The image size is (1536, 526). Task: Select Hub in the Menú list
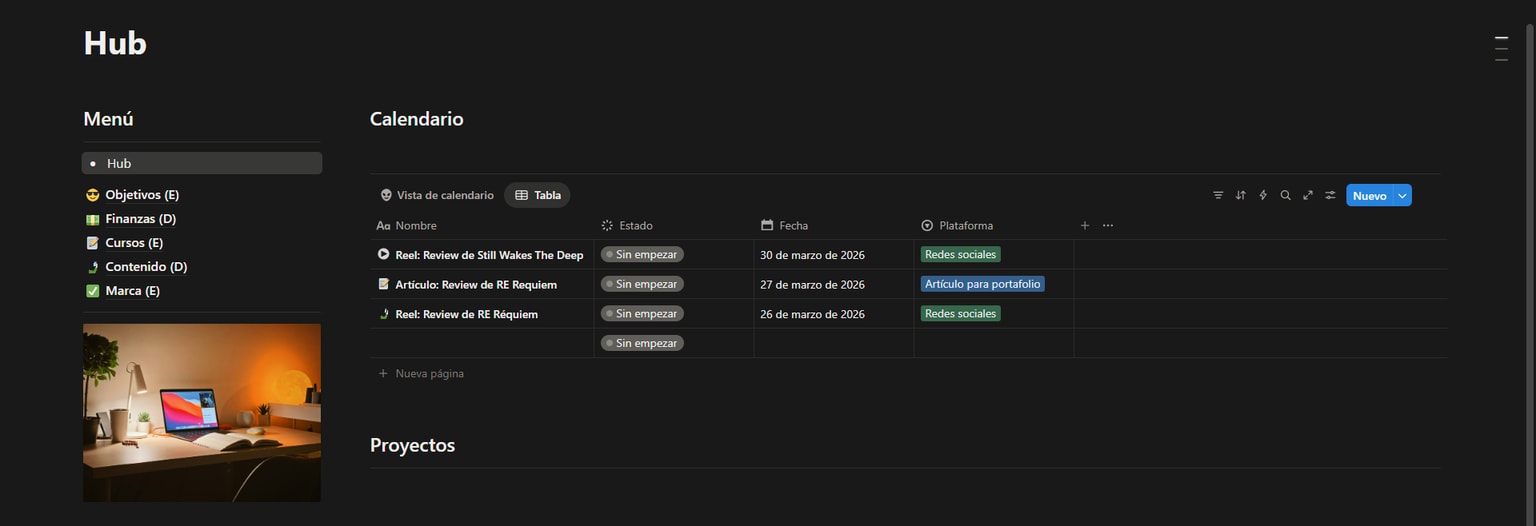pyautogui.click(x=202, y=163)
